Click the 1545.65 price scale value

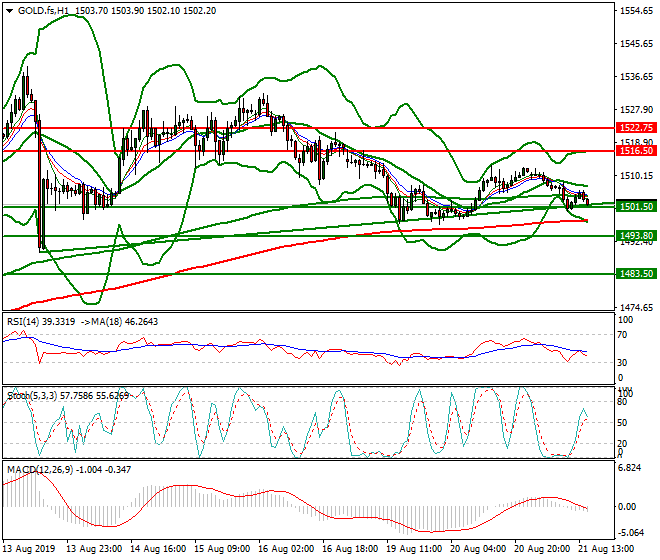pyautogui.click(x=636, y=43)
